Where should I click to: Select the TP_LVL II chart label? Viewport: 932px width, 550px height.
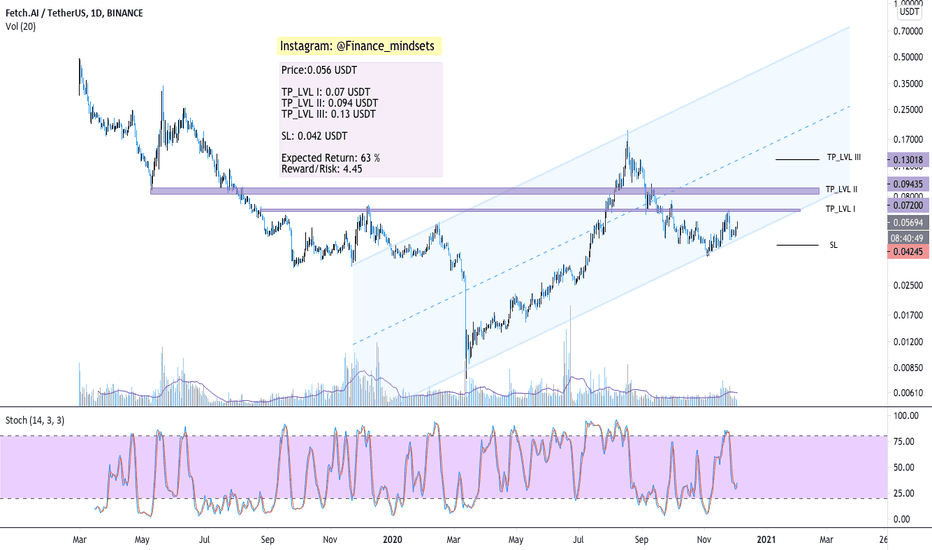pos(841,189)
